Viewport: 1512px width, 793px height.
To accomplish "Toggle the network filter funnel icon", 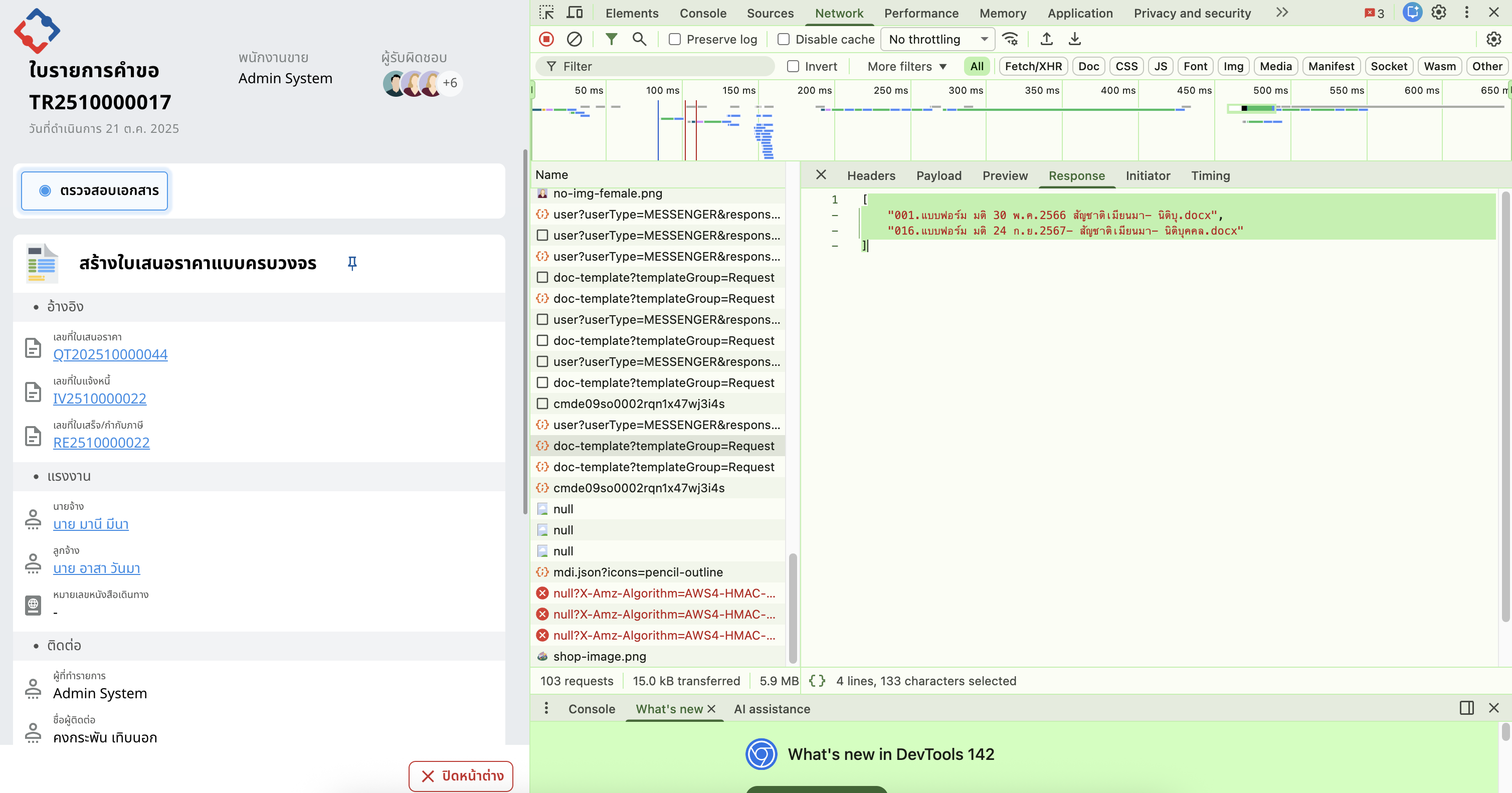I will tap(611, 39).
